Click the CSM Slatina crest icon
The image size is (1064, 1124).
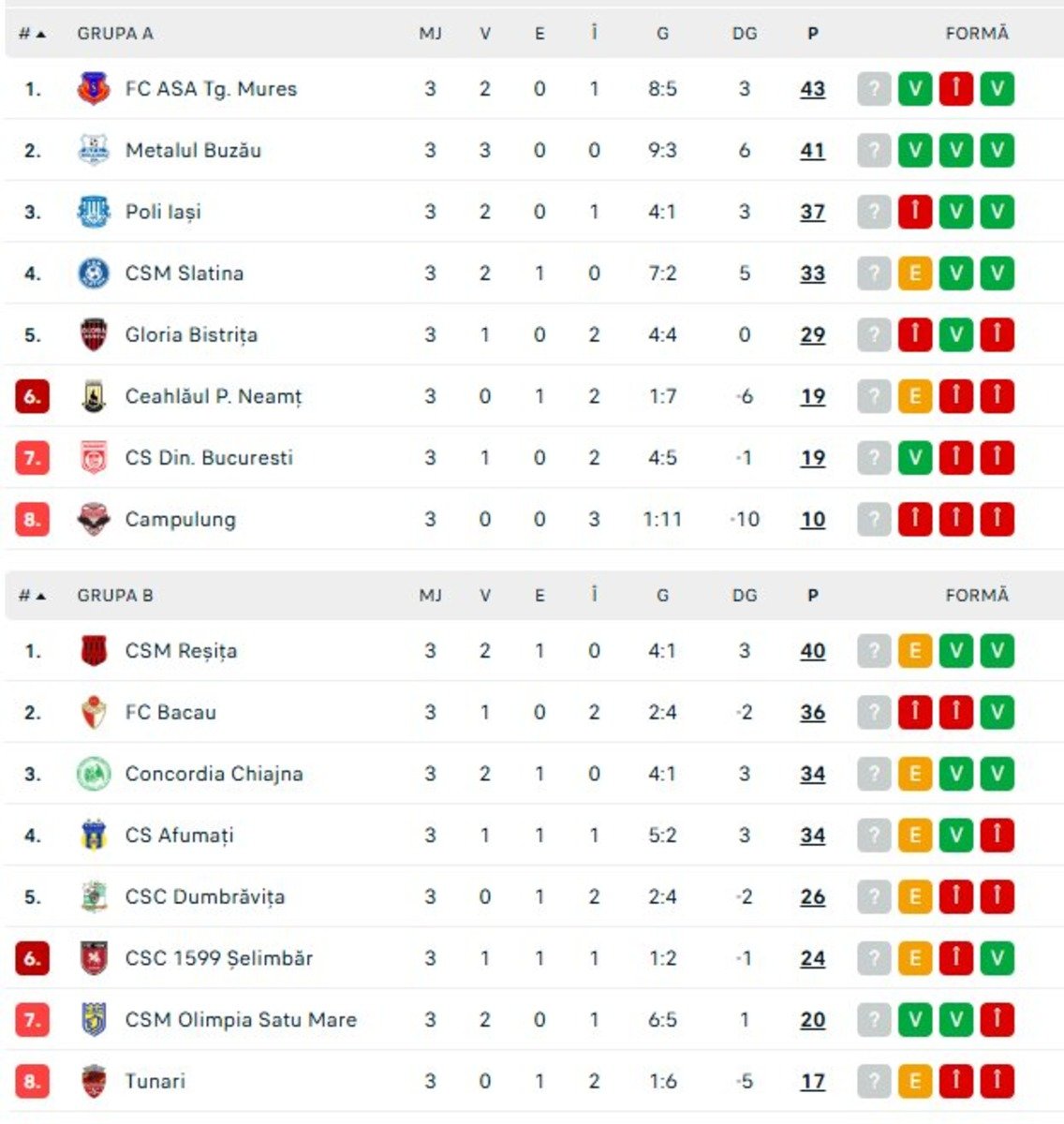click(96, 274)
